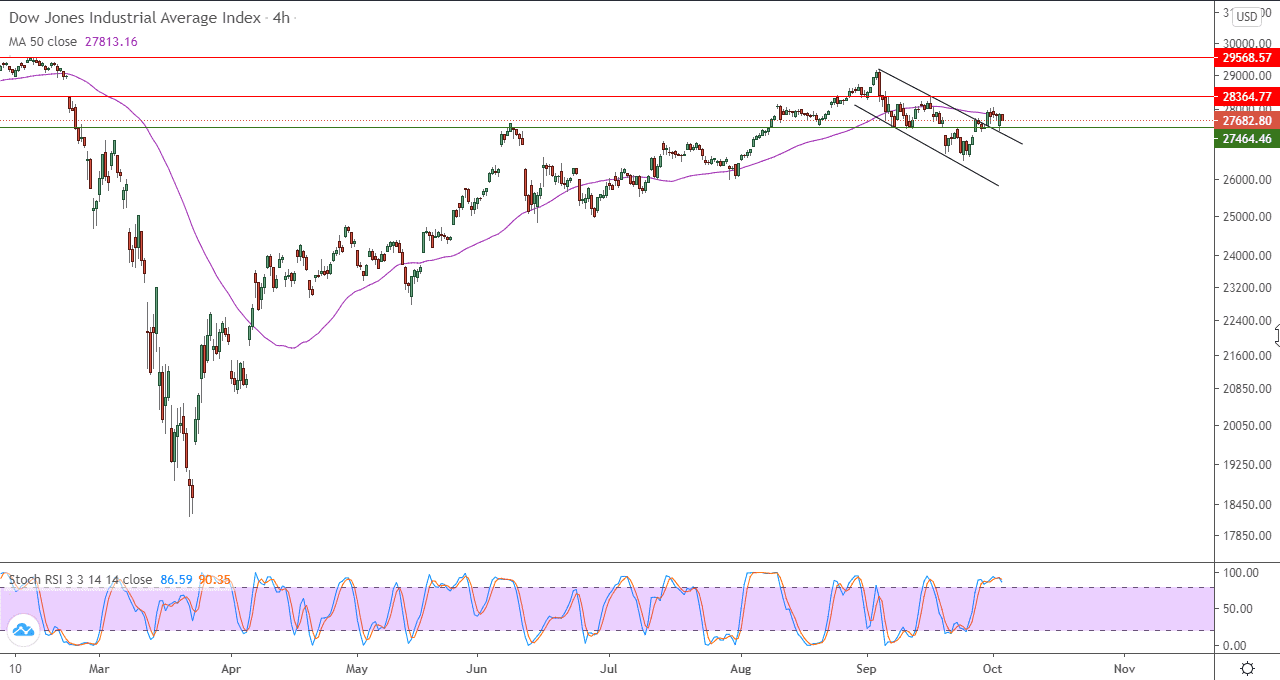The image size is (1280, 680).
Task: Click 29000.00 on the price scale
Action: pyautogui.click(x=1246, y=76)
